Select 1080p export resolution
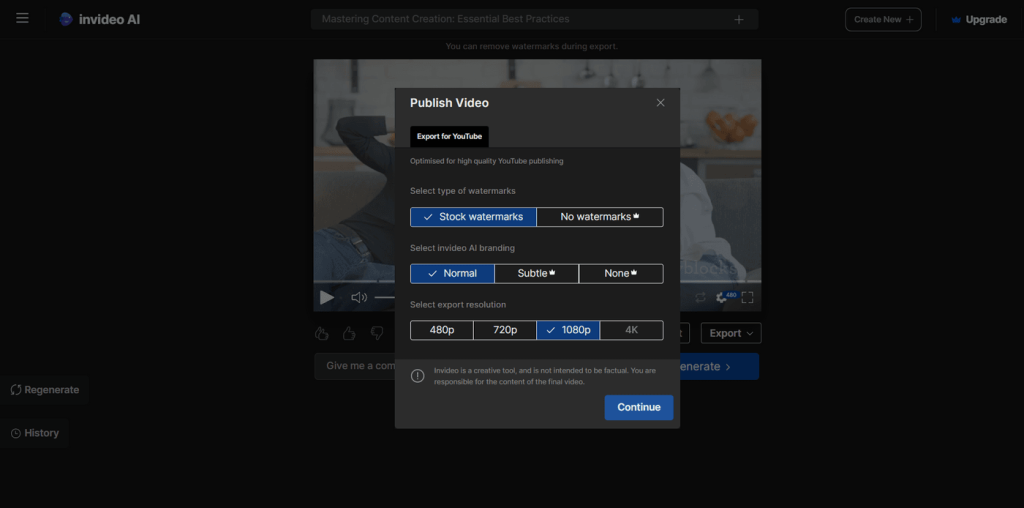 coord(568,330)
